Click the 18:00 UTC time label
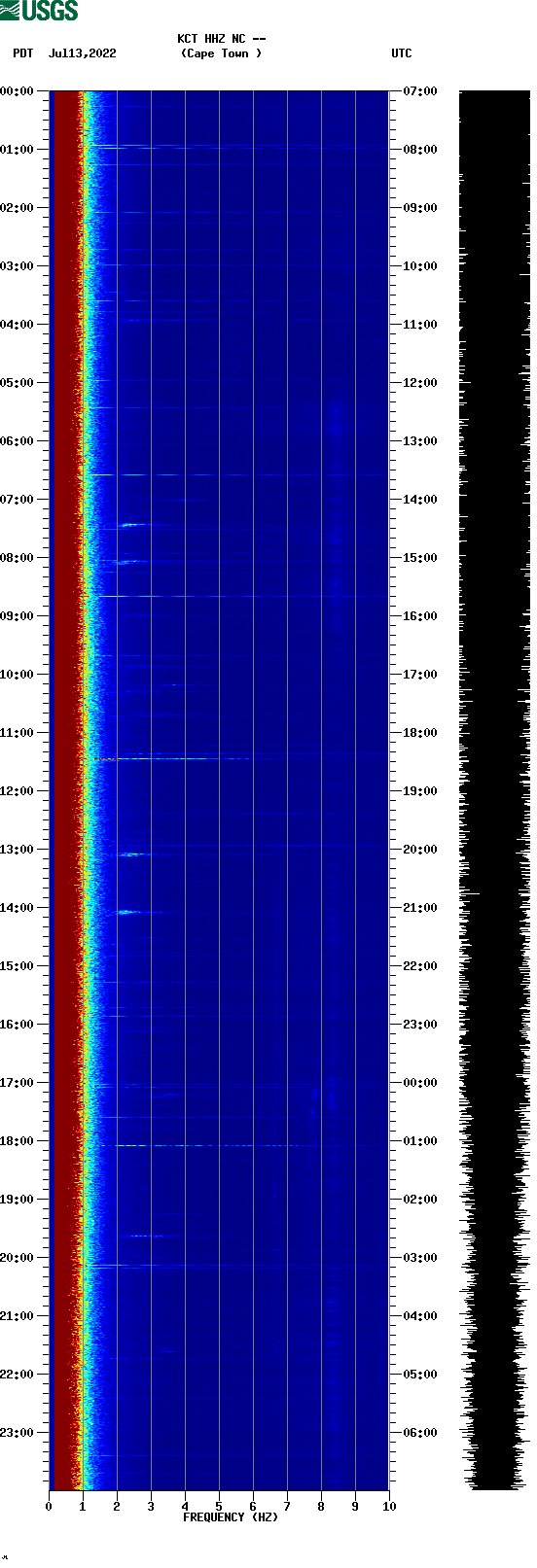 tap(420, 733)
